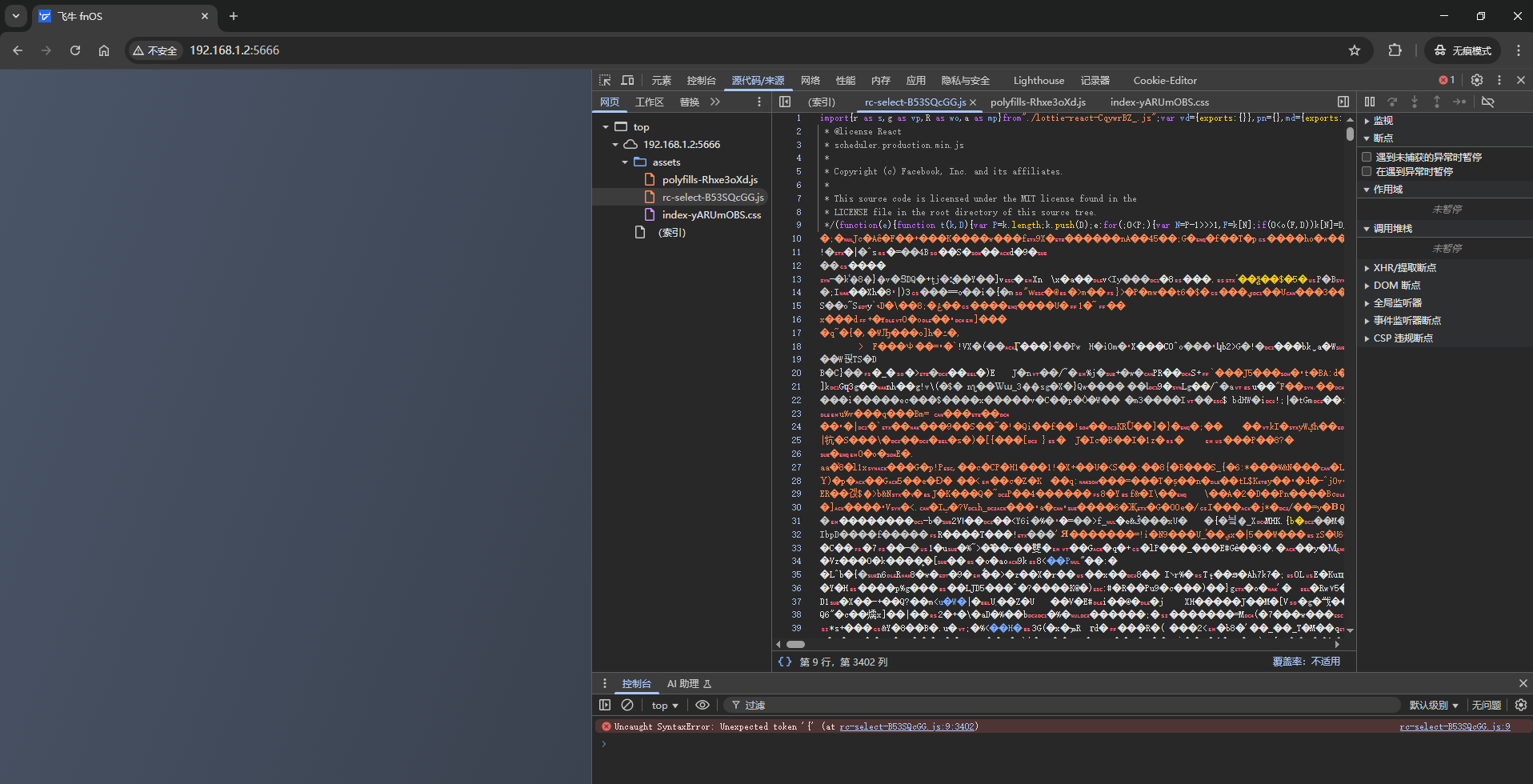The width and height of the screenshot is (1533, 784).
Task: Open DevTools settings gear
Action: [1477, 80]
